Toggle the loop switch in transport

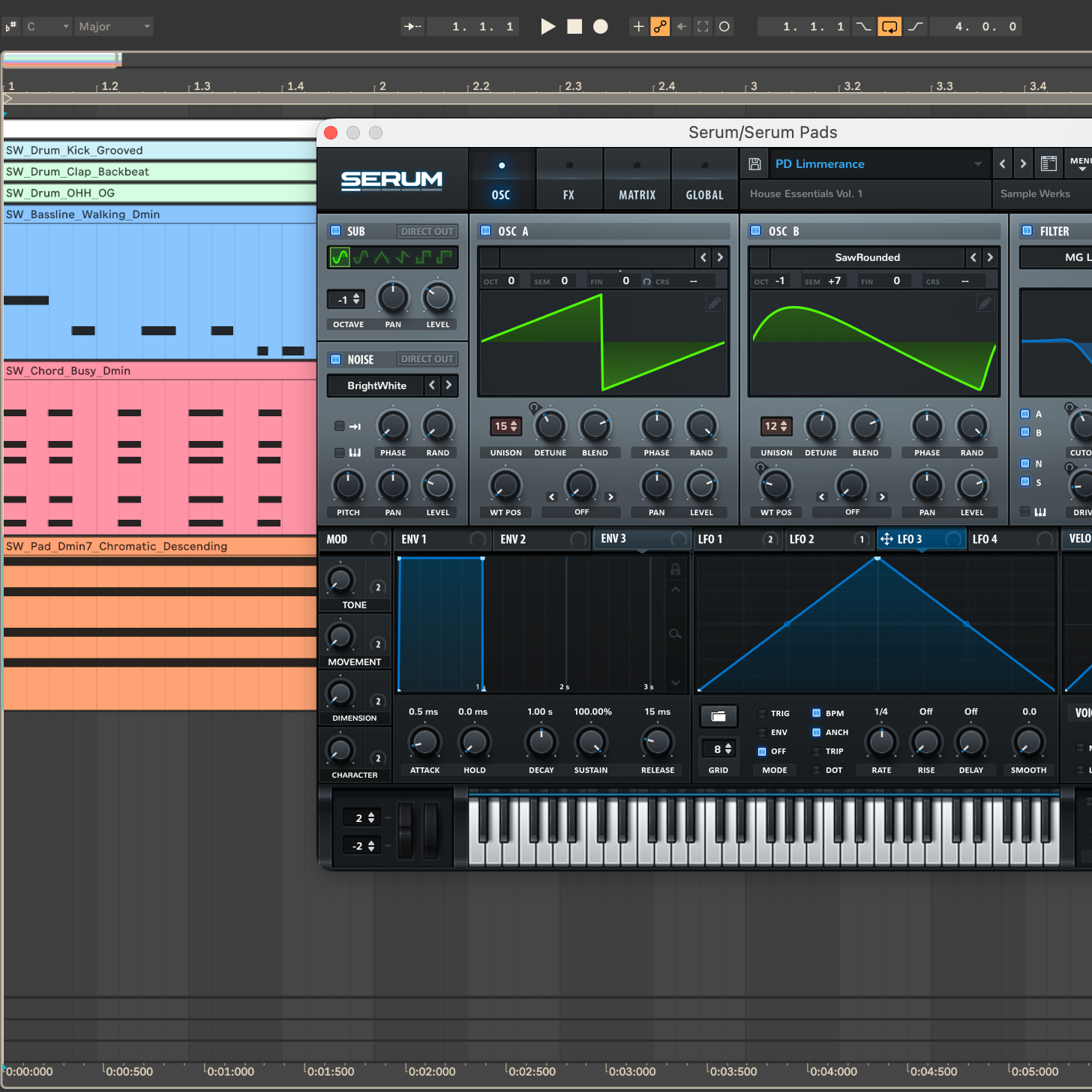pyautogui.click(x=889, y=27)
